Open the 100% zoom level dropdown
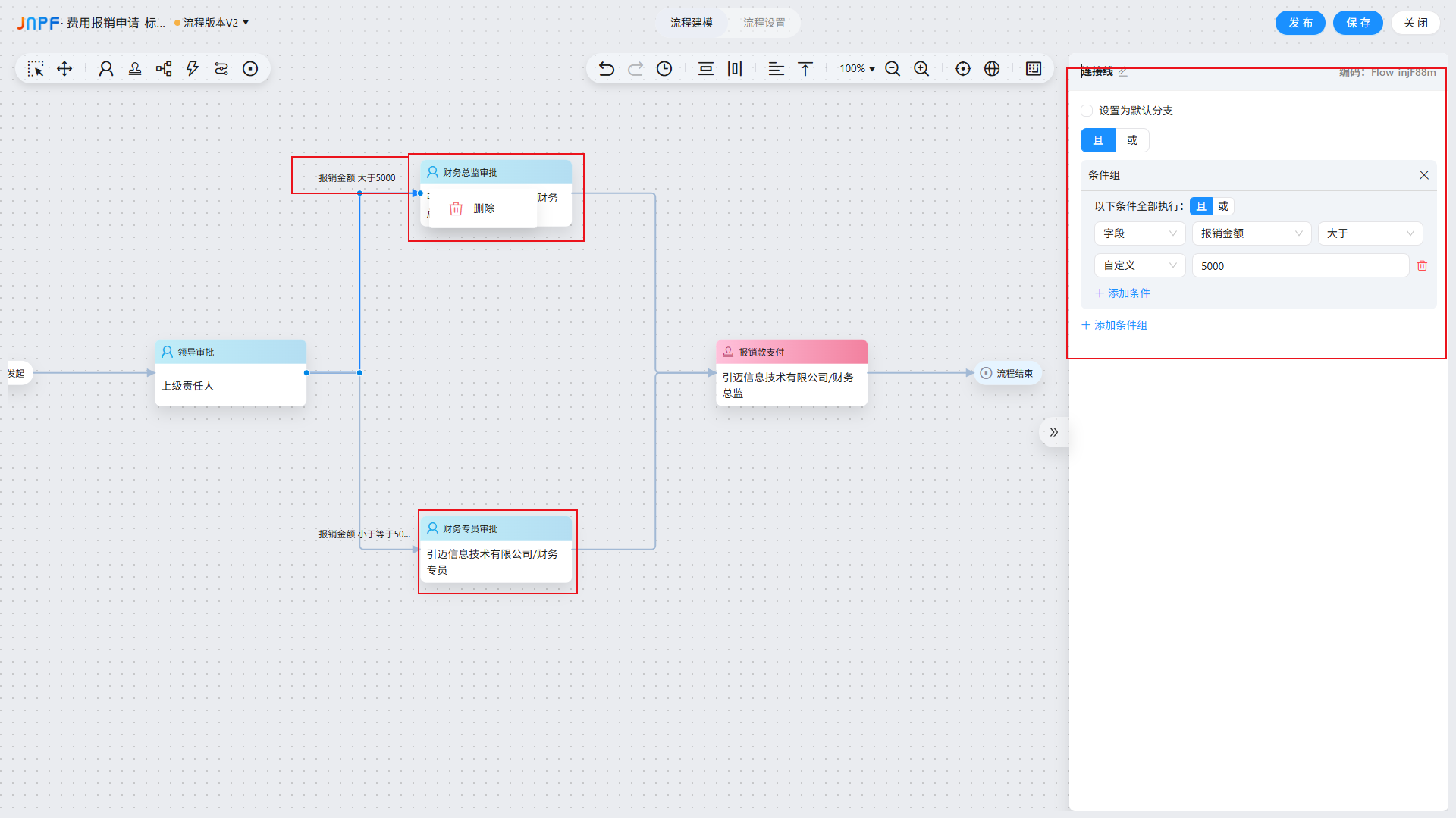1456x818 pixels. point(857,69)
